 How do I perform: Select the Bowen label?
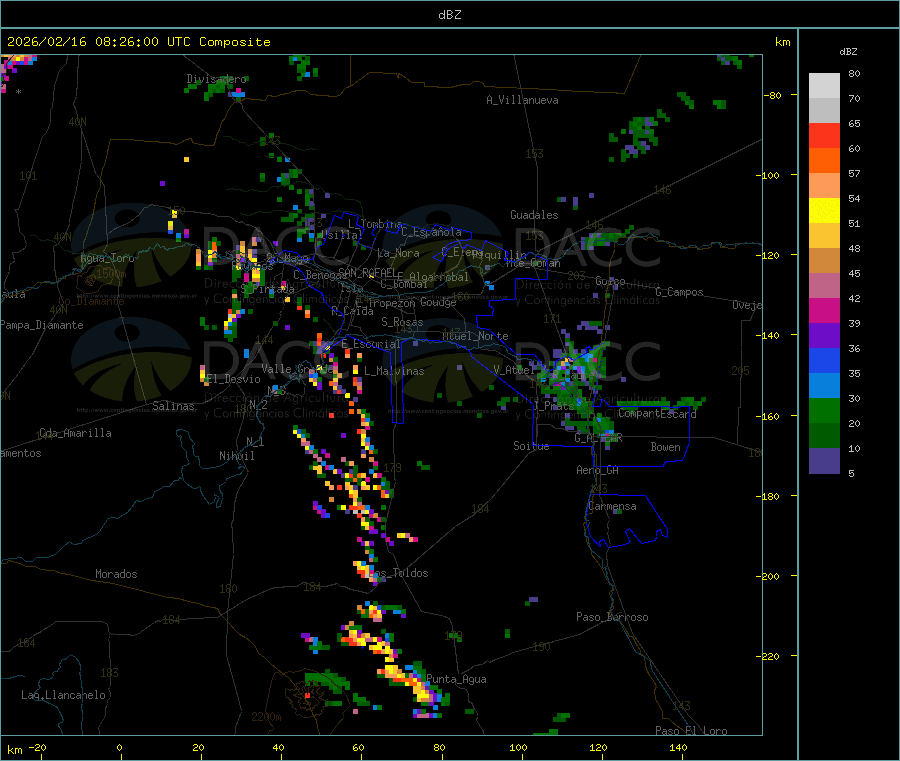click(x=665, y=447)
